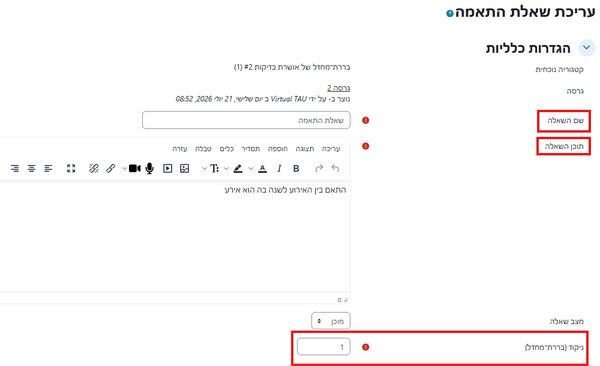Image resolution: width=600 pixels, height=366 pixels.
Task: Click the התאם בין האירוע editor text
Action: [285, 190]
